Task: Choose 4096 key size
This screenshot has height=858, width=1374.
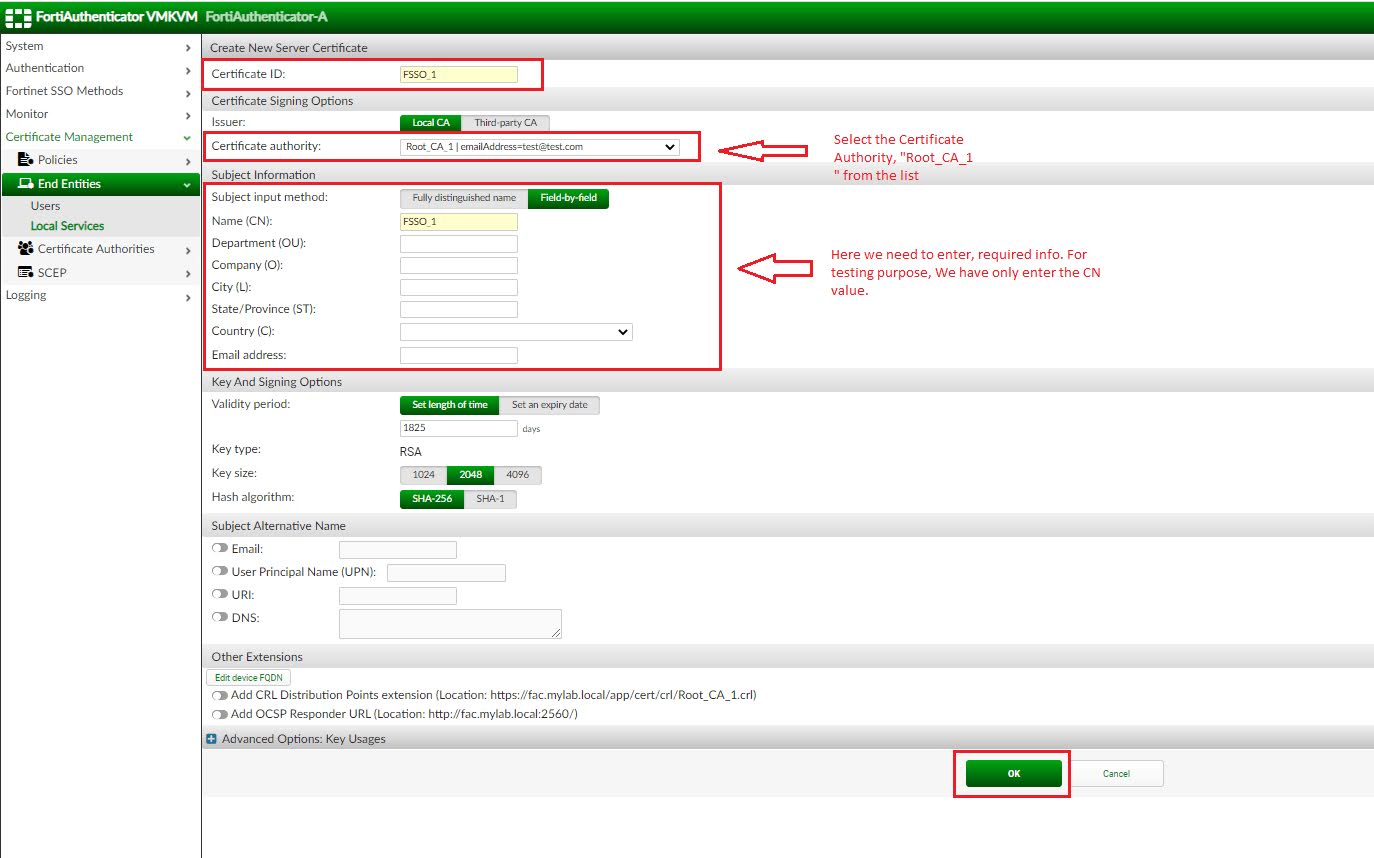Action: pyautogui.click(x=518, y=475)
